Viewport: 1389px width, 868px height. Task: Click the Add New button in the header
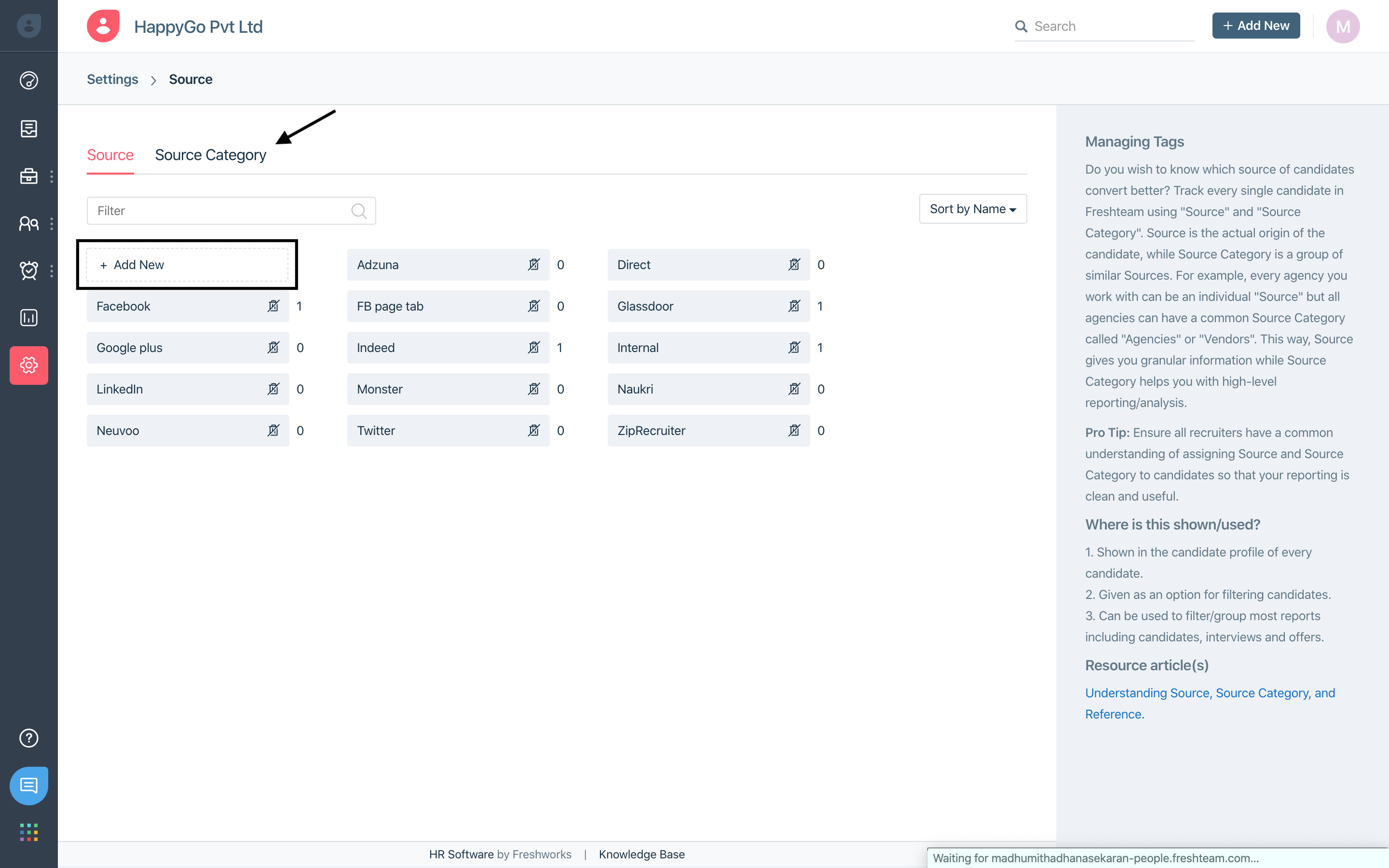coord(1256,25)
